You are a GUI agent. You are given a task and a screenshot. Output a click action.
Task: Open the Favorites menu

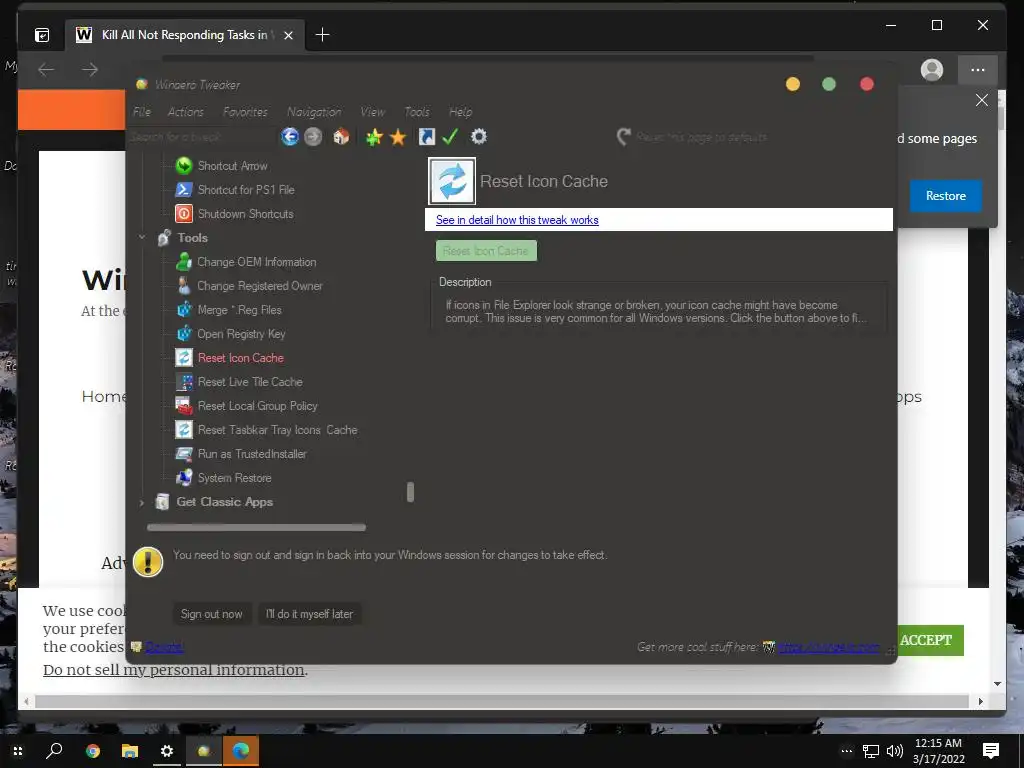click(245, 112)
